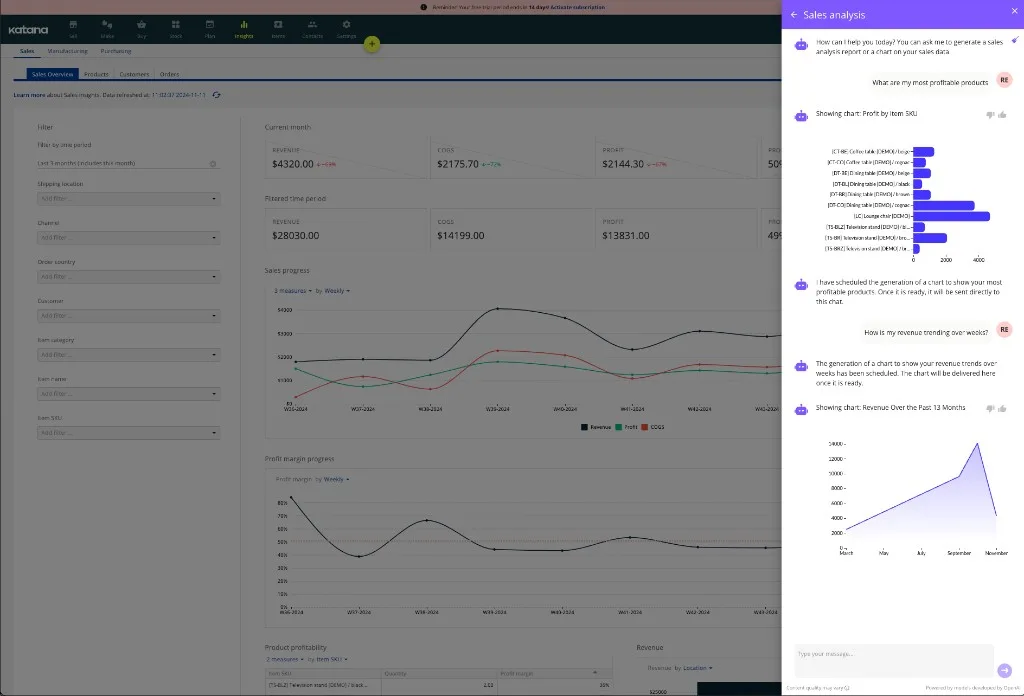Click the yellow plus quick-add button
The image size is (1024, 696).
372,44
